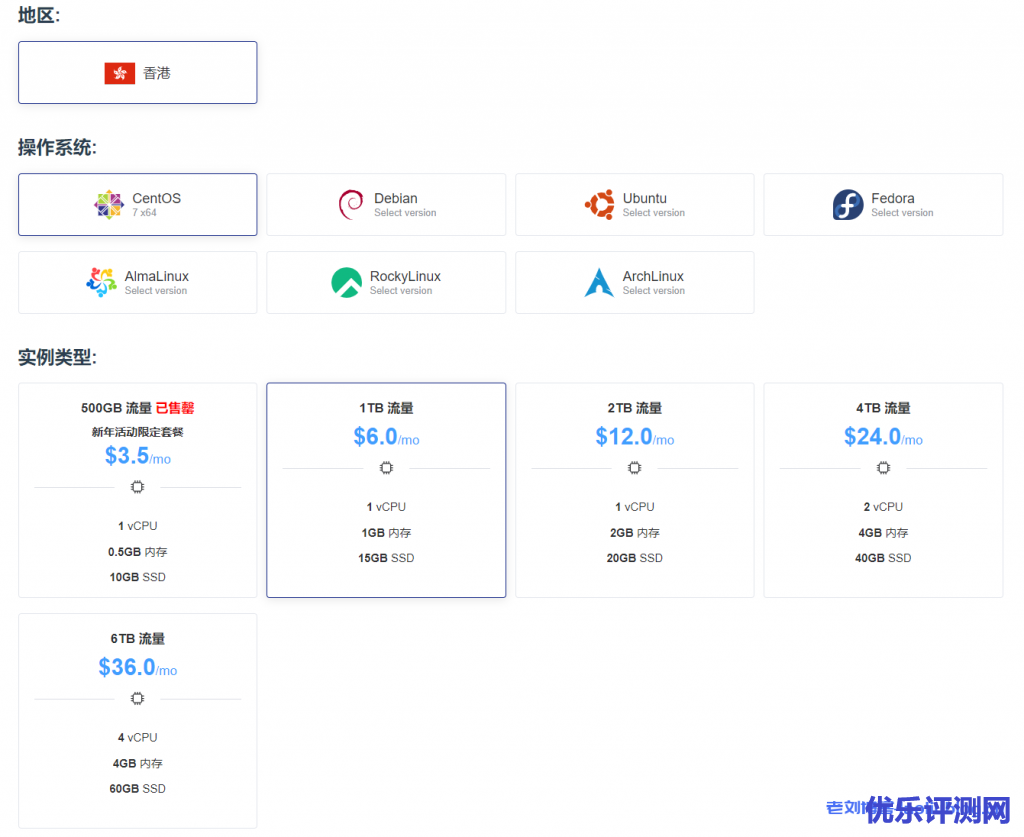The image size is (1024, 837).
Task: Click the ArchLinux logo icon
Action: coord(599,282)
